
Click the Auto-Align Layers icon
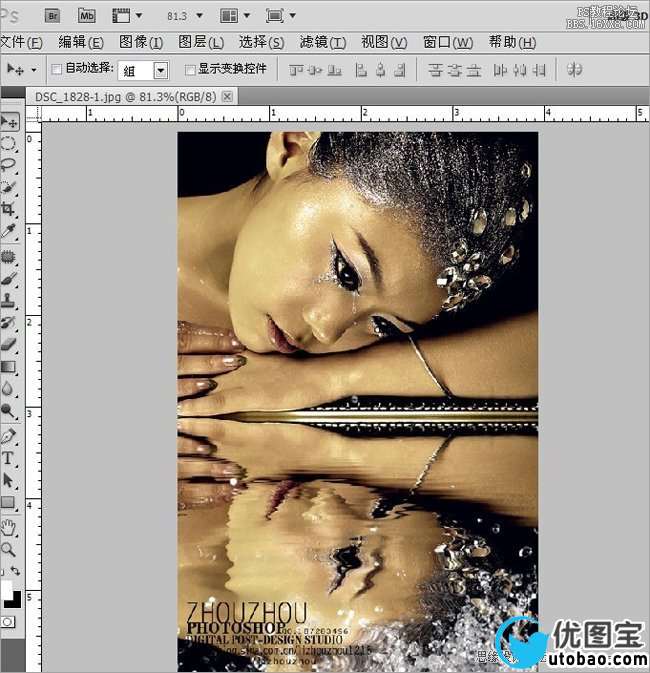pyautogui.click(x=574, y=70)
